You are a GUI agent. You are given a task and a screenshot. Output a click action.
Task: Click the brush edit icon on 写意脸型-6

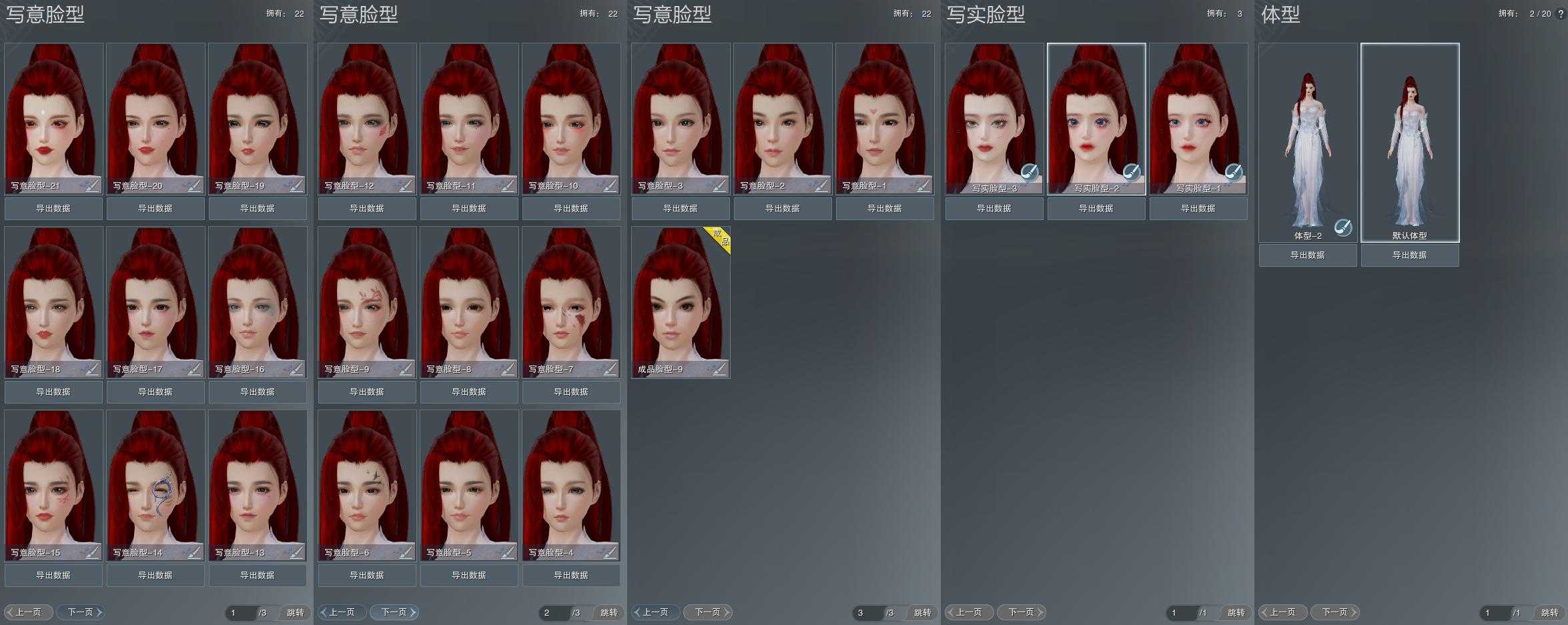click(x=406, y=552)
